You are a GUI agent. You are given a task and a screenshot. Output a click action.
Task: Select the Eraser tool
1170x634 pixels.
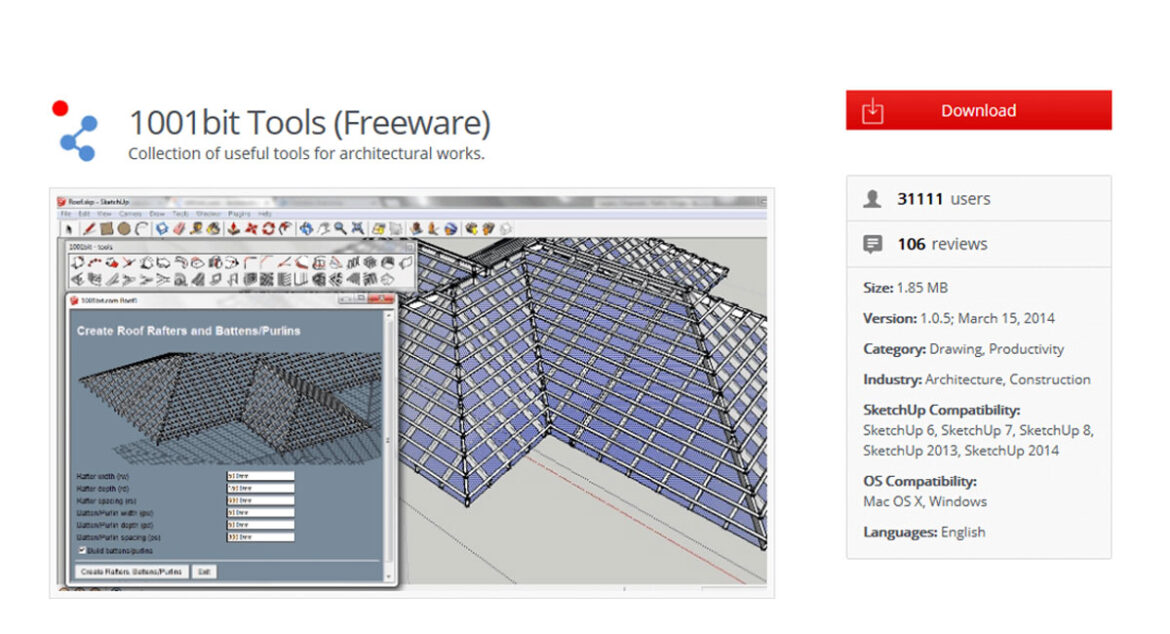(180, 229)
